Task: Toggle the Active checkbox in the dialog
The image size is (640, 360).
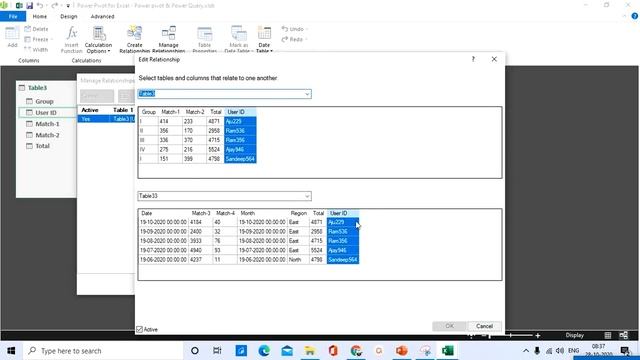Action: point(140,329)
